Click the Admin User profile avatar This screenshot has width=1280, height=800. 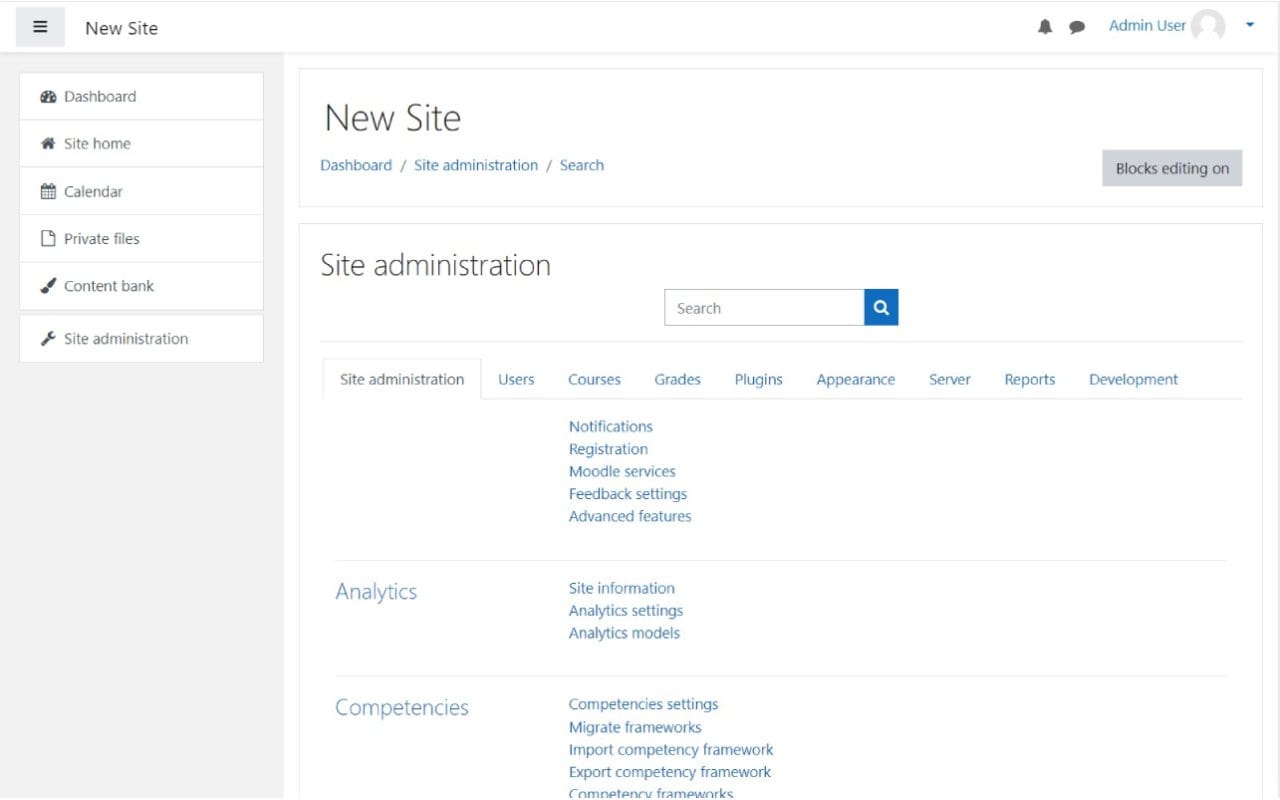click(1210, 26)
